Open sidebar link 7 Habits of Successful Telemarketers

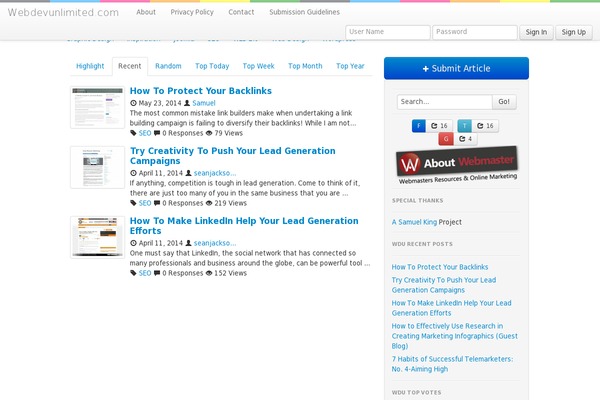pyautogui.click(x=452, y=364)
